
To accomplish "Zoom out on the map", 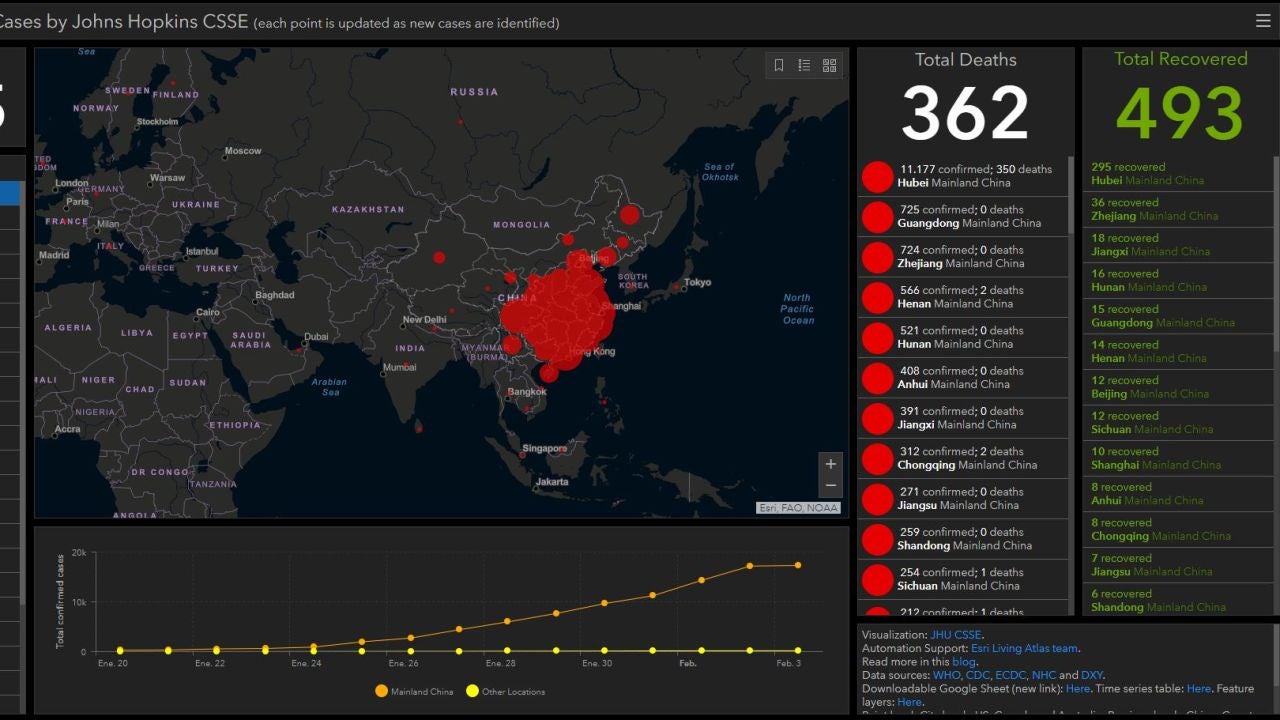I will tap(830, 486).
